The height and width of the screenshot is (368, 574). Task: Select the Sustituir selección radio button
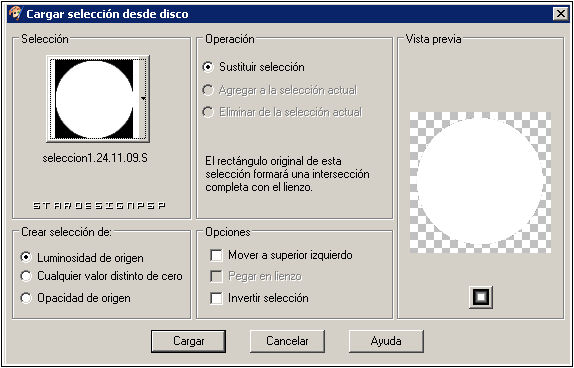pos(208,67)
